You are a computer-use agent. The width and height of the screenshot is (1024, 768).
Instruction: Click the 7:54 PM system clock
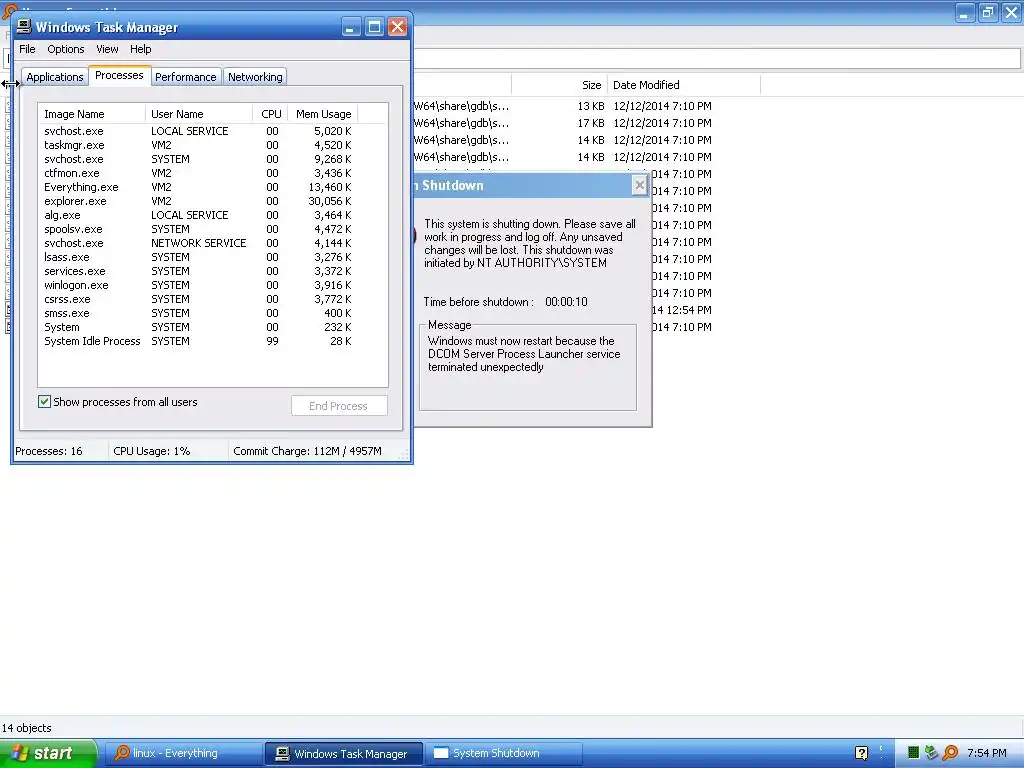coord(987,754)
